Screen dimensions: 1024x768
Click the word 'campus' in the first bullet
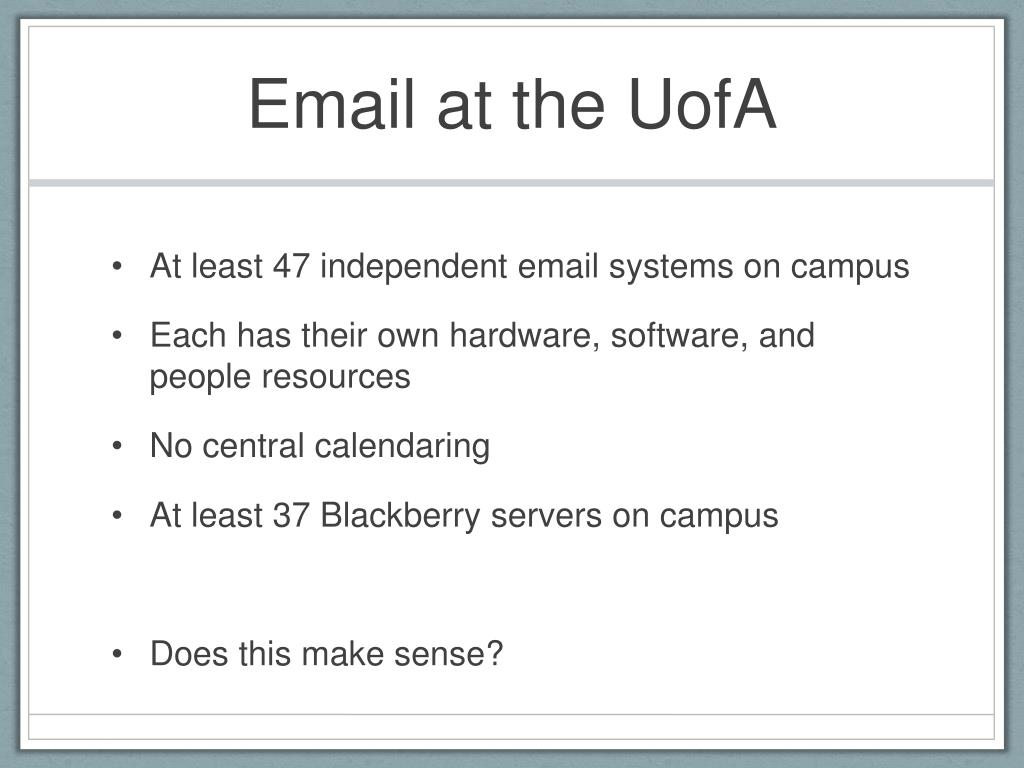[850, 268]
